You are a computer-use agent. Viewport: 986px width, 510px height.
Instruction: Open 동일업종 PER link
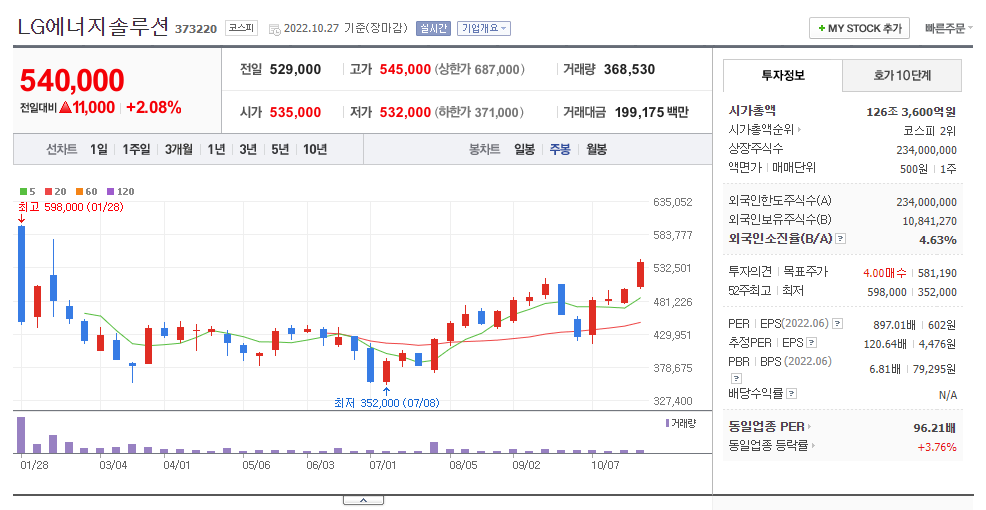767,426
